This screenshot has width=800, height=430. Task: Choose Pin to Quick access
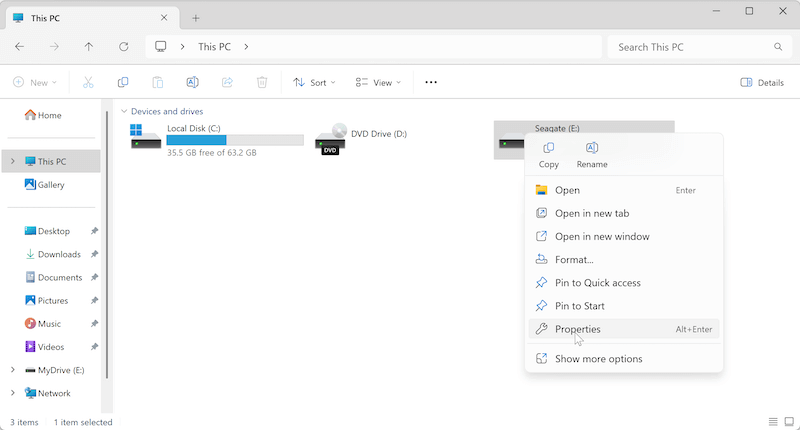[623, 283]
